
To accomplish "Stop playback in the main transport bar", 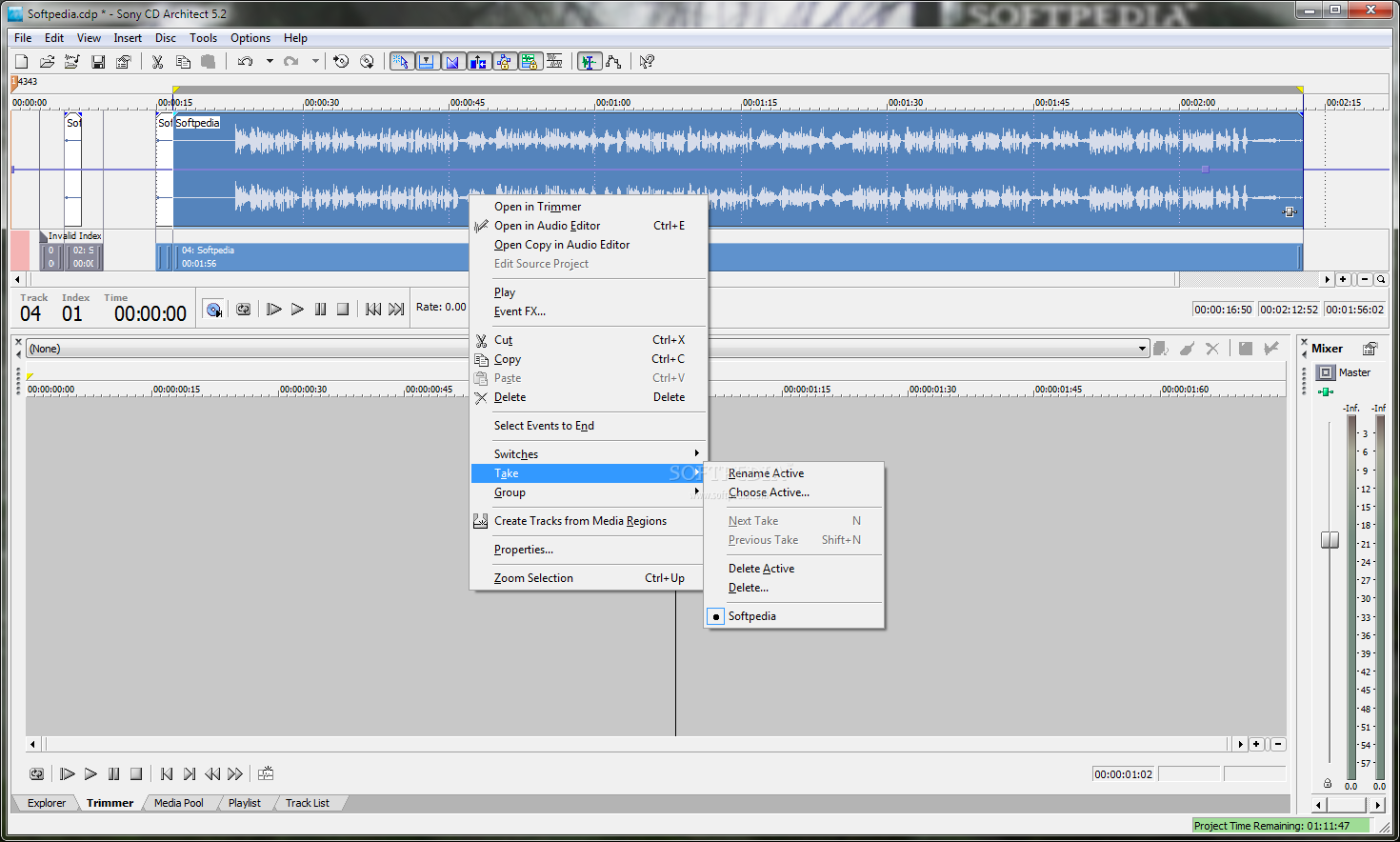I will [343, 310].
